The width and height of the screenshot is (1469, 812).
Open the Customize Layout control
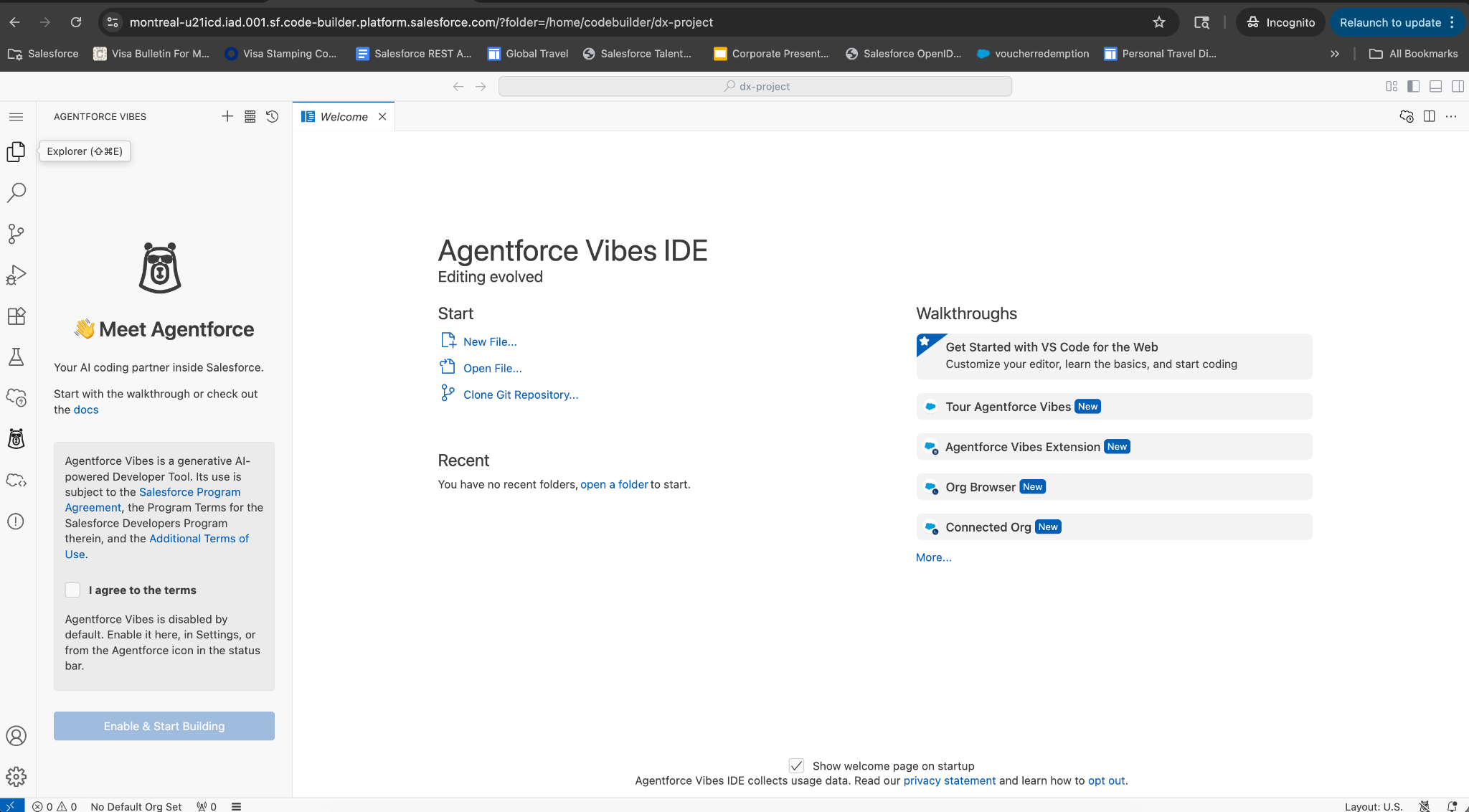pyautogui.click(x=1392, y=85)
